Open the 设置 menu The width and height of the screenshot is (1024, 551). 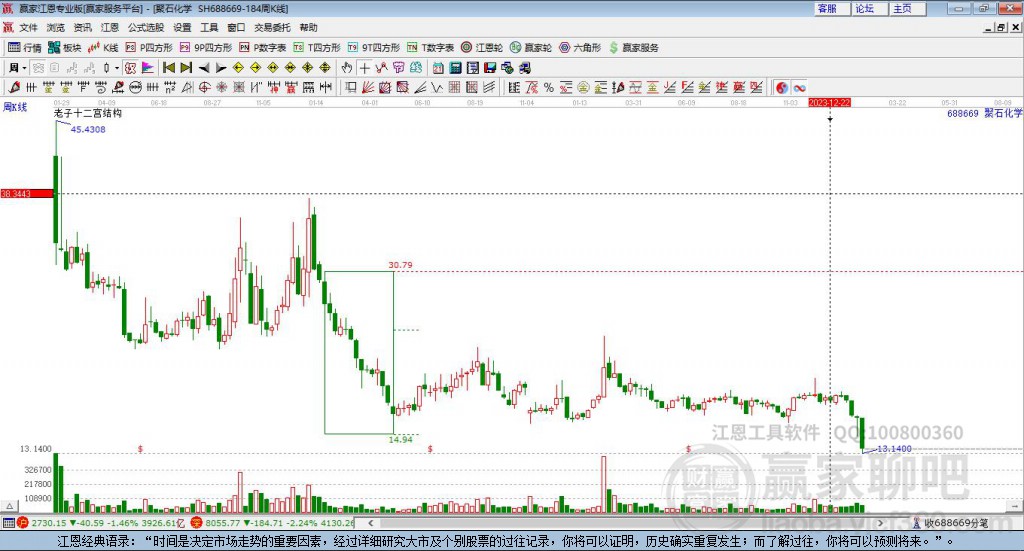[x=182, y=27]
